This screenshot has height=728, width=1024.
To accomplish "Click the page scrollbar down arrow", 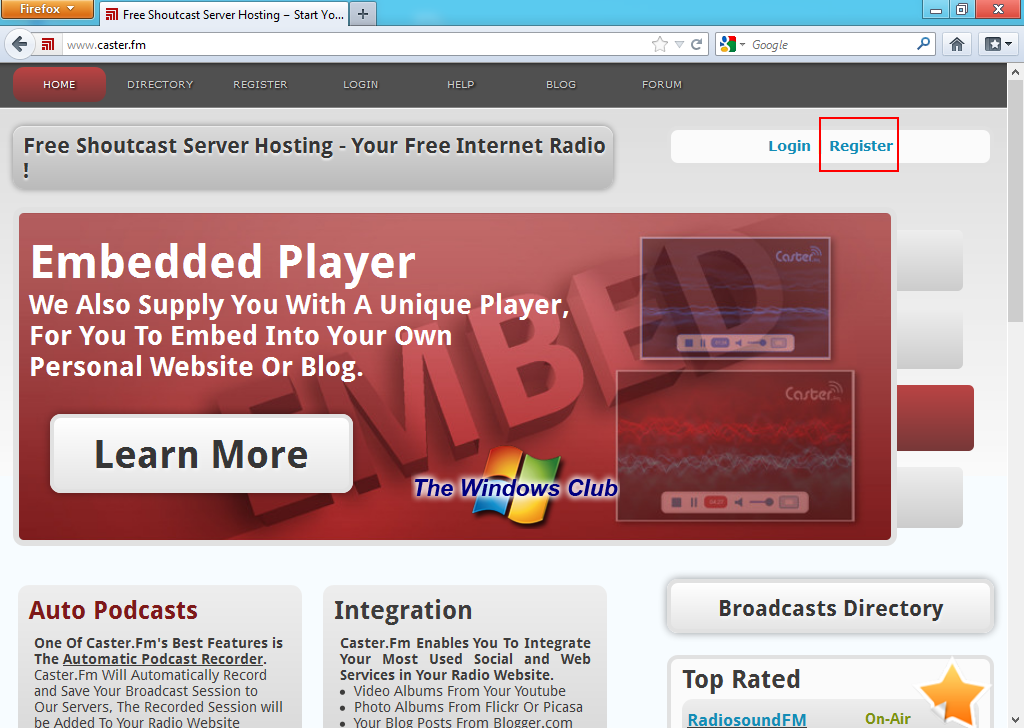I will [x=1016, y=720].
